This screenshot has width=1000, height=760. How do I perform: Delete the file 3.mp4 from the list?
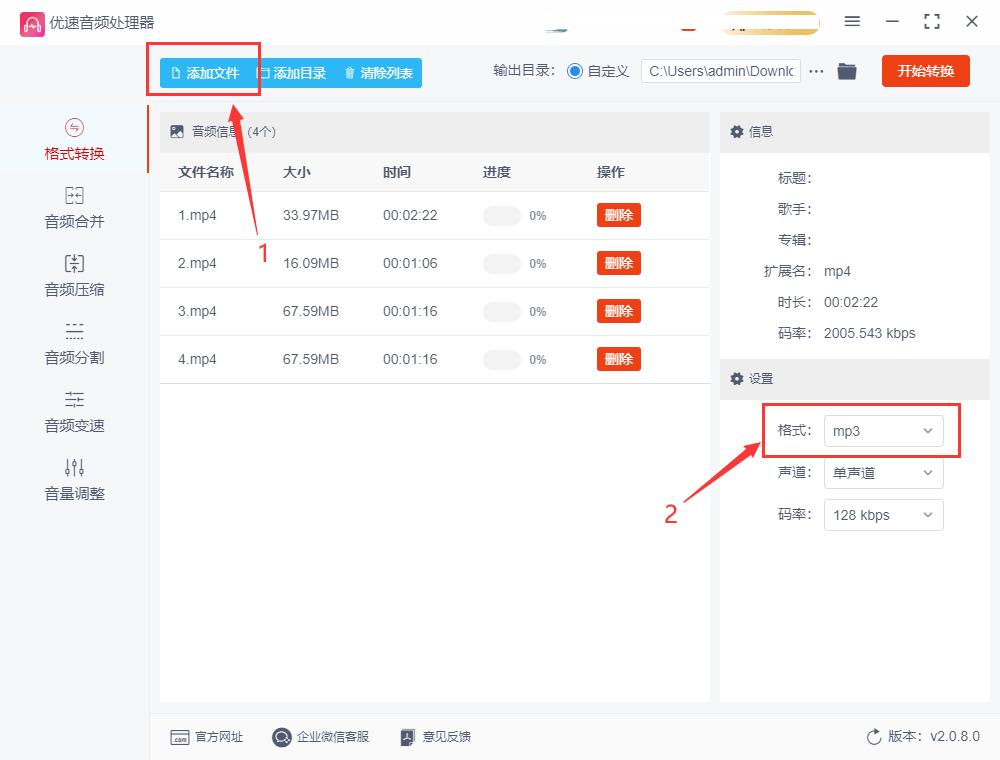click(618, 311)
